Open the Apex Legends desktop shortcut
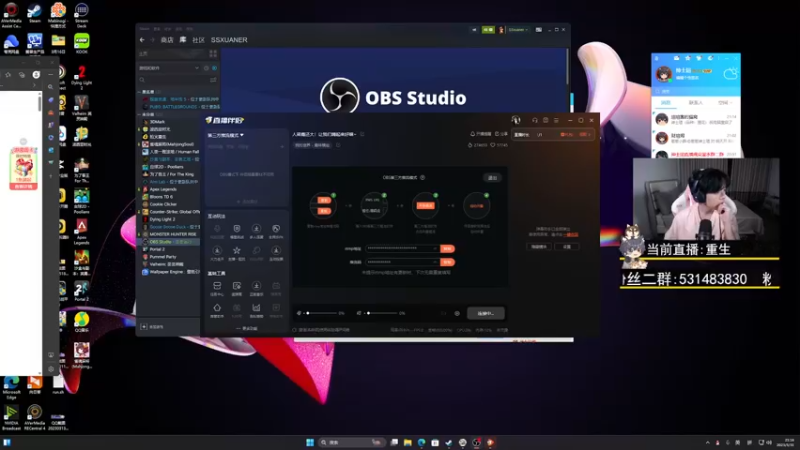This screenshot has height=450, width=800. click(82, 232)
